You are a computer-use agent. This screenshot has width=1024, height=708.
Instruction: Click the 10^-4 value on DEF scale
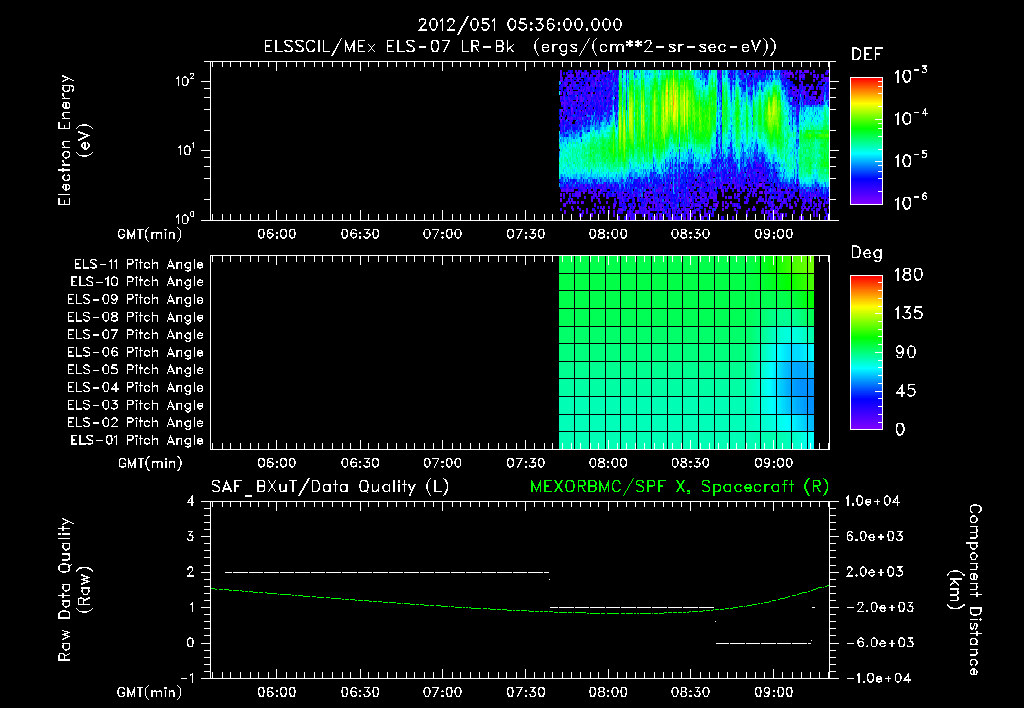910,118
